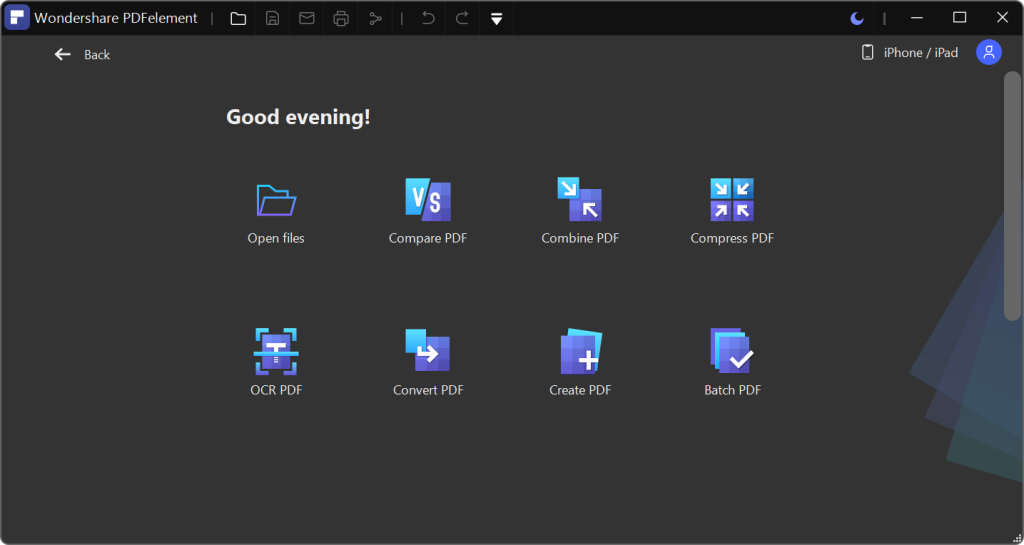Open the Compare PDF tool
Viewport: 1024px width, 545px height.
point(428,211)
